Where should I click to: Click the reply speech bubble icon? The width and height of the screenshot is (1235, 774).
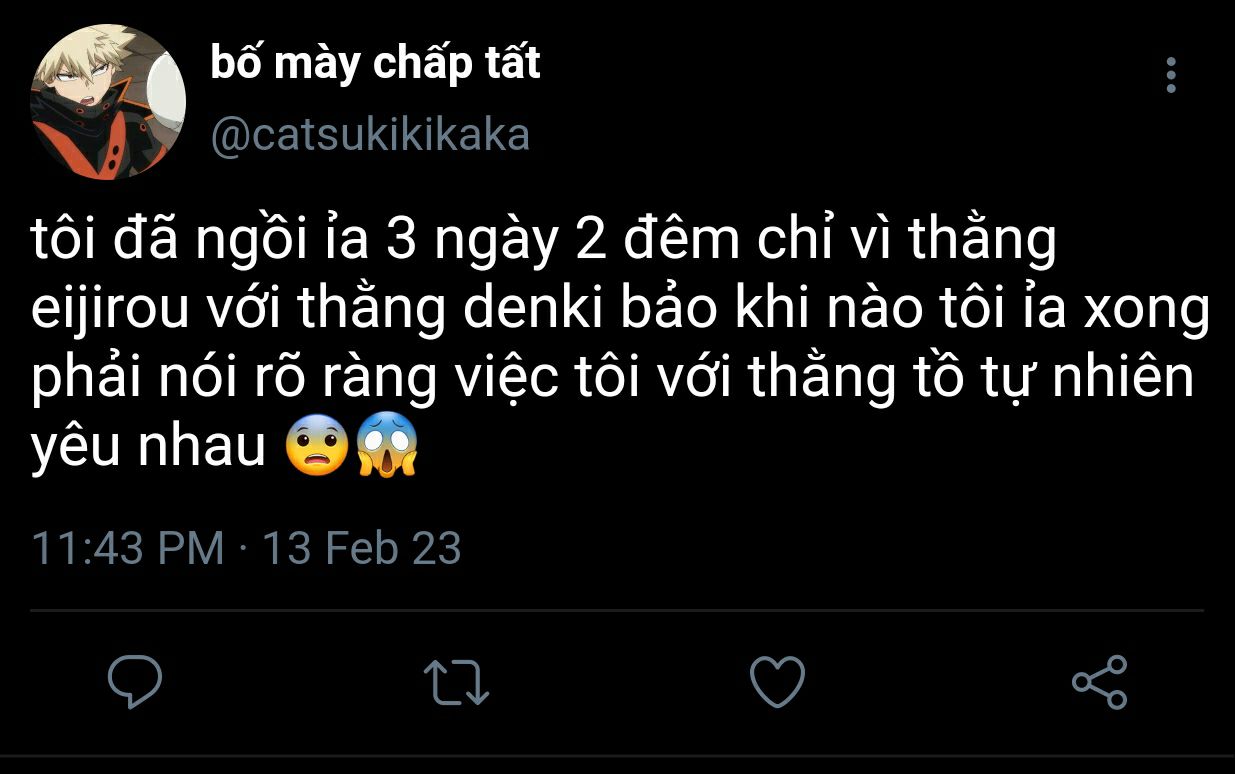point(135,682)
